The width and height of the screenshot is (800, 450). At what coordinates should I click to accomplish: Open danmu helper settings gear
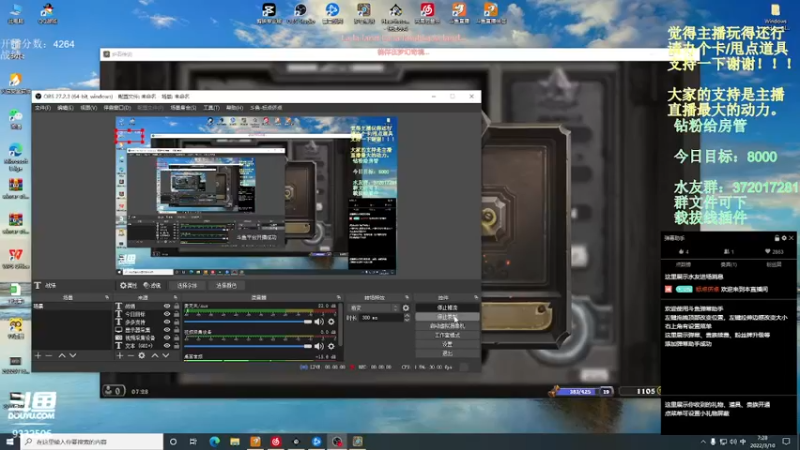[784, 238]
